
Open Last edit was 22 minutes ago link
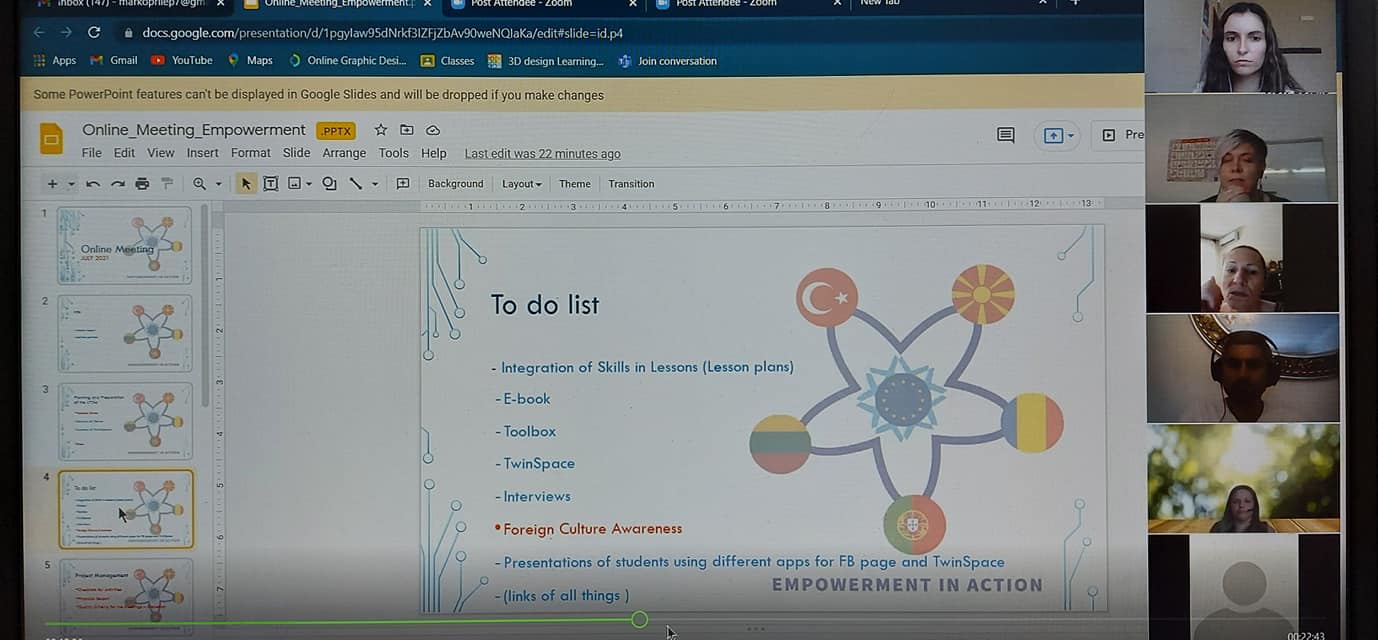(542, 154)
